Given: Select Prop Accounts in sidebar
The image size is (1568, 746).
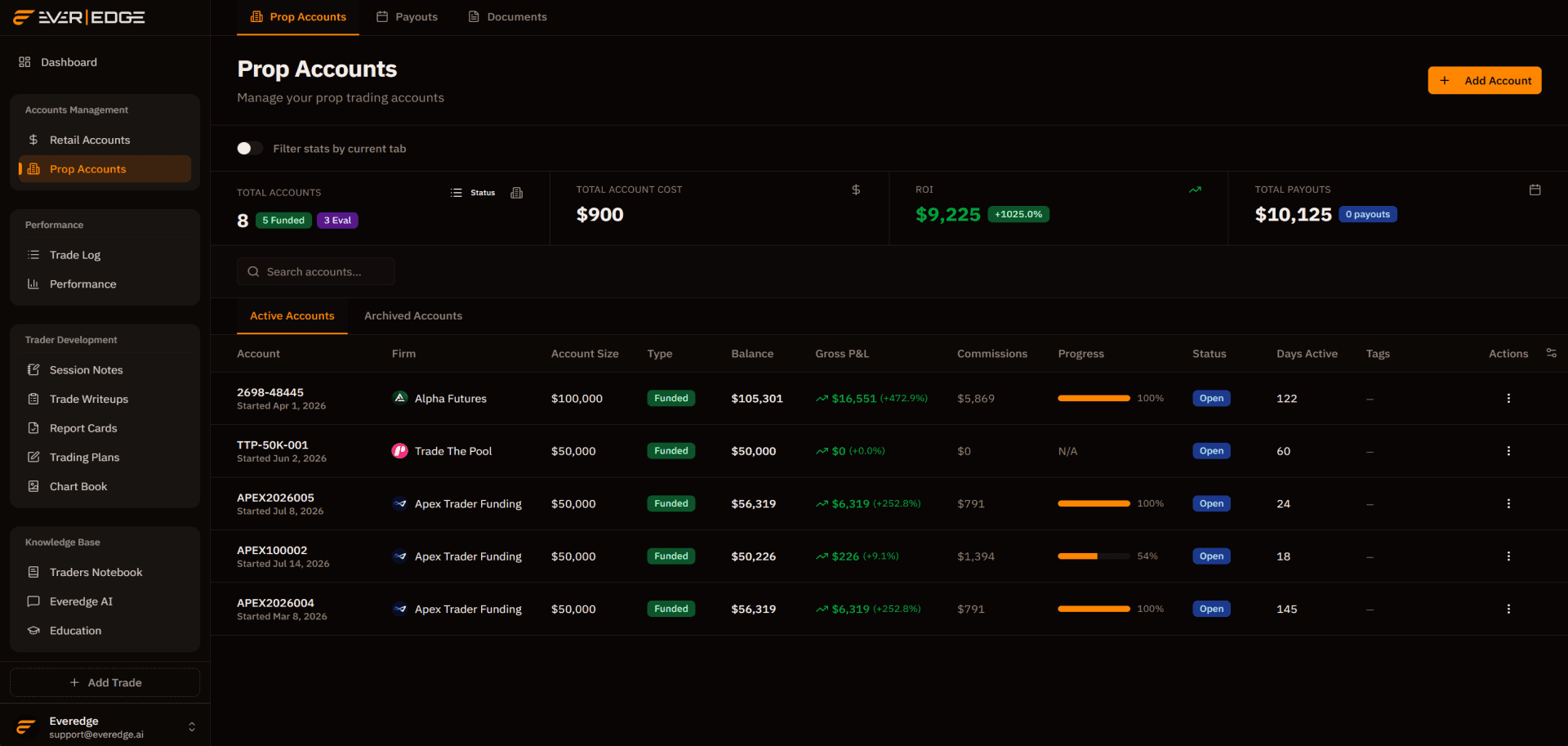Looking at the screenshot, I should point(105,169).
